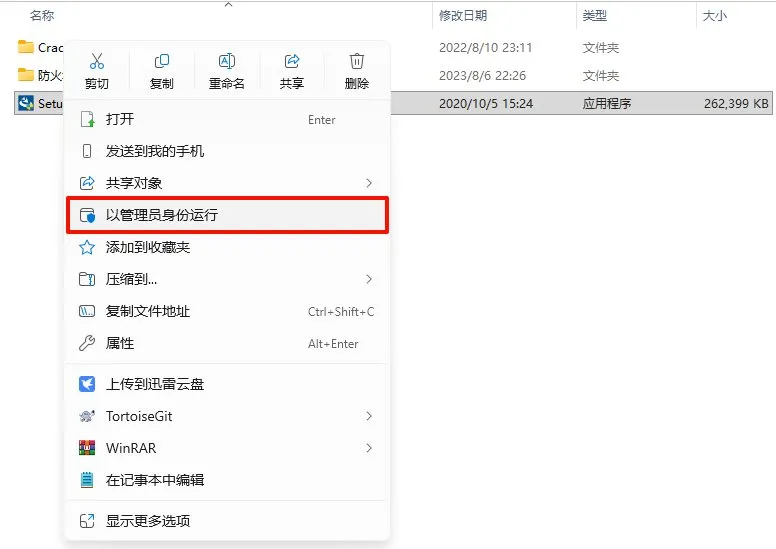Click 显示更多选项 (Show more options)
This screenshot has height=549, width=776.
coord(227,521)
